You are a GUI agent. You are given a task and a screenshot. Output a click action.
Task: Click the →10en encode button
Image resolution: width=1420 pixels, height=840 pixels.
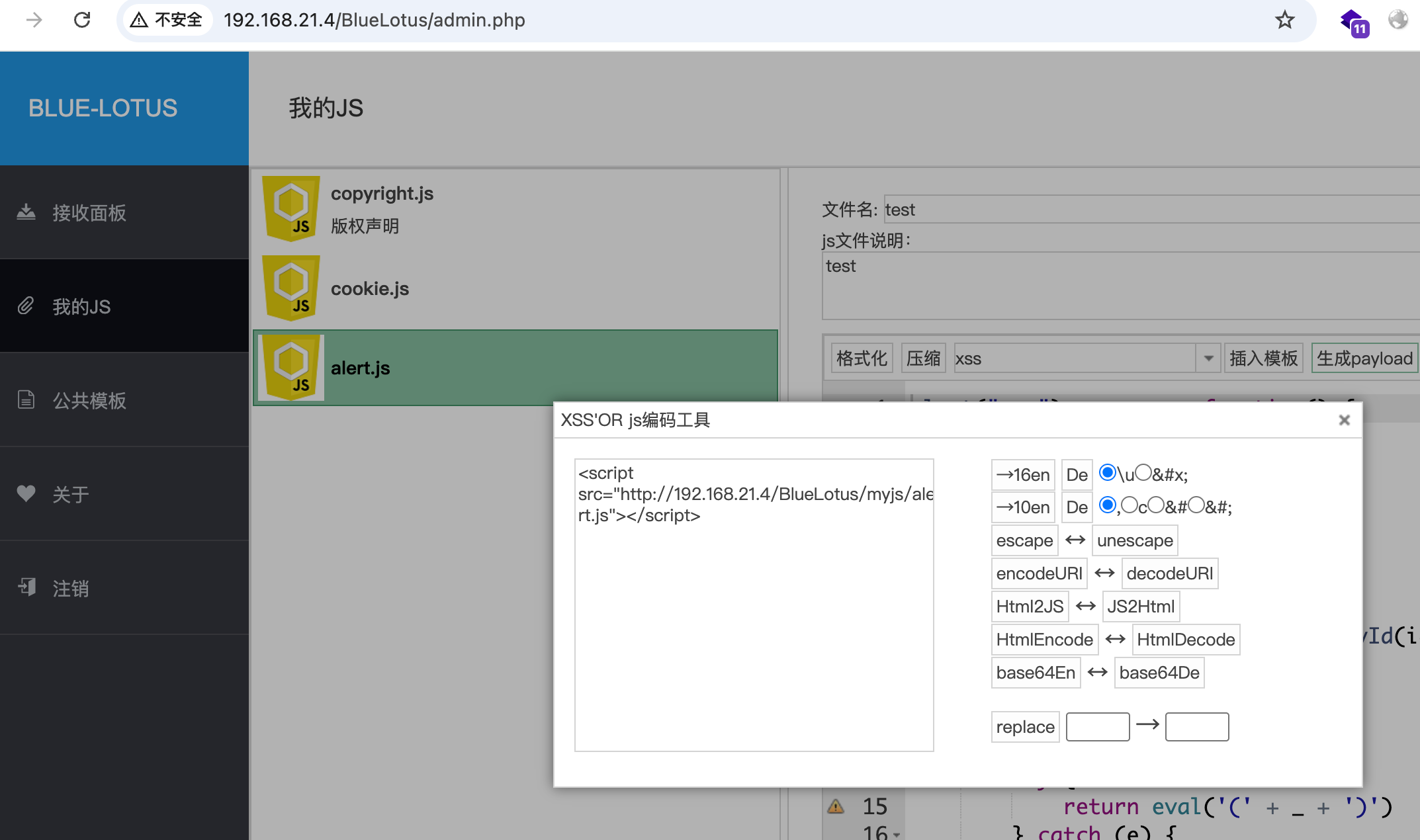point(1023,507)
